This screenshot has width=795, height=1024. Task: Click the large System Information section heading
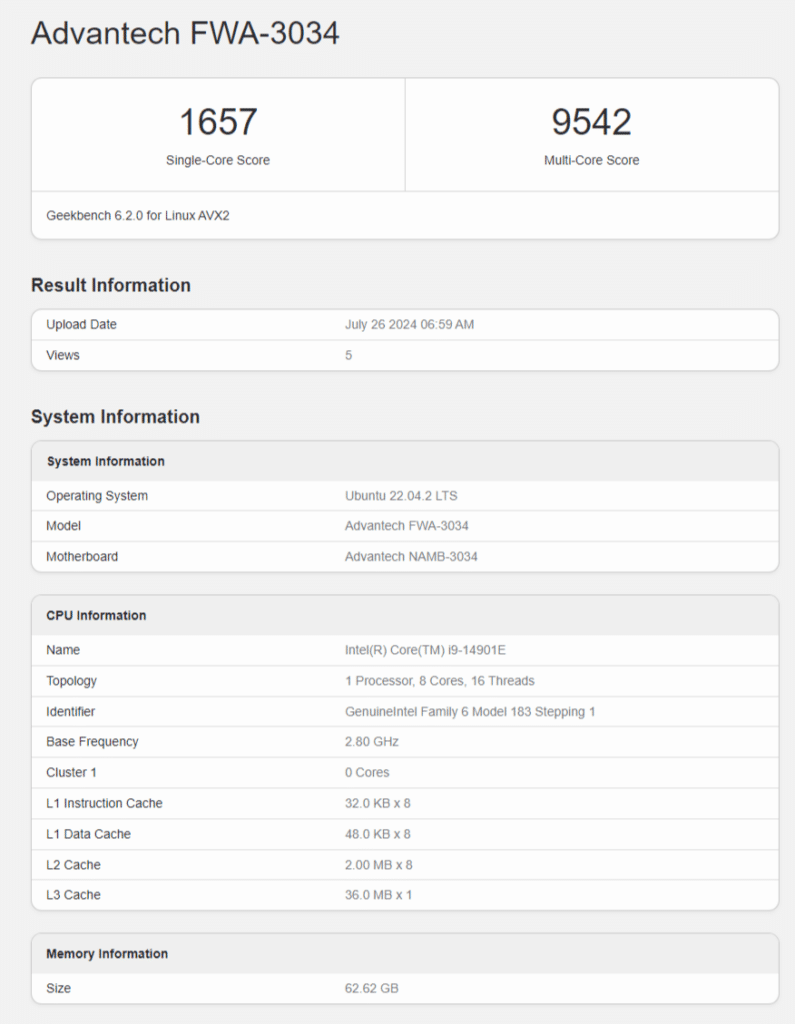116,417
